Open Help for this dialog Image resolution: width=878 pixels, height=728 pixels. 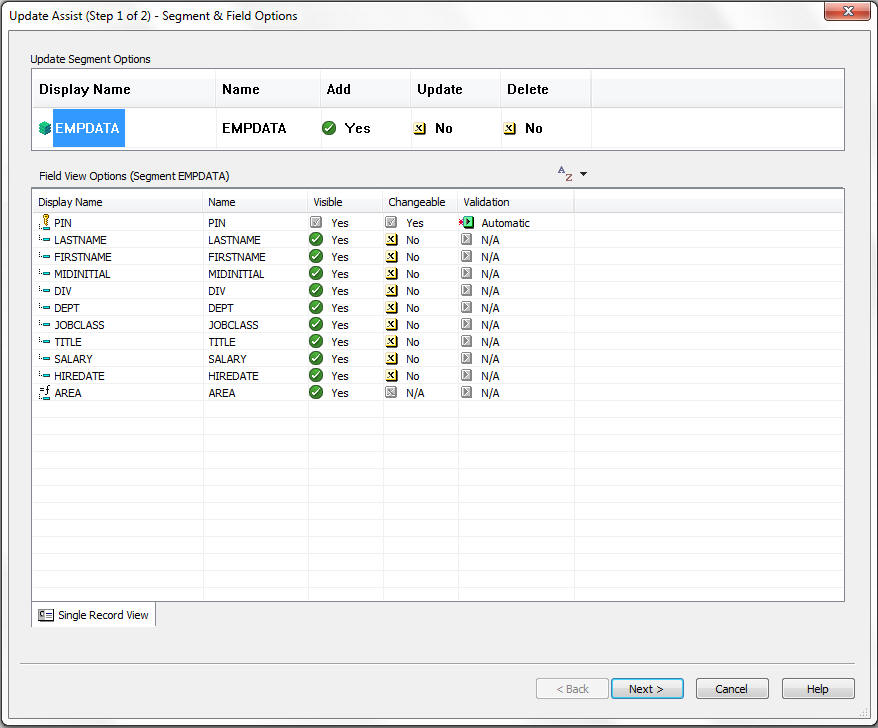point(818,689)
